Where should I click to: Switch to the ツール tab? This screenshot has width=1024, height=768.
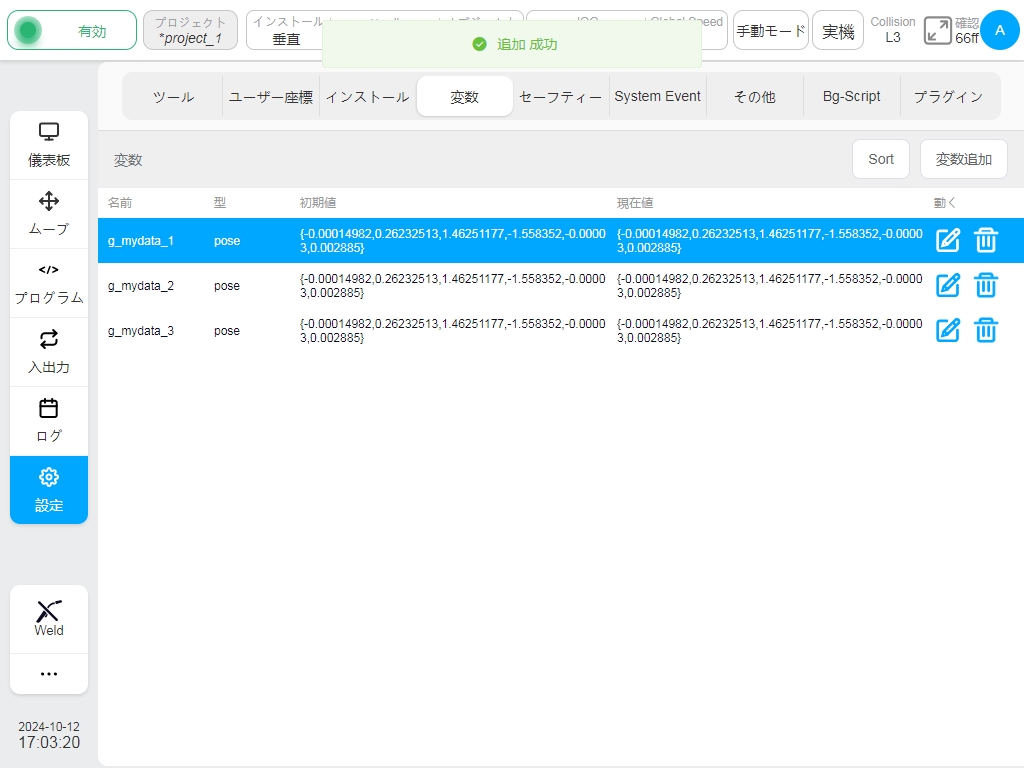point(173,97)
